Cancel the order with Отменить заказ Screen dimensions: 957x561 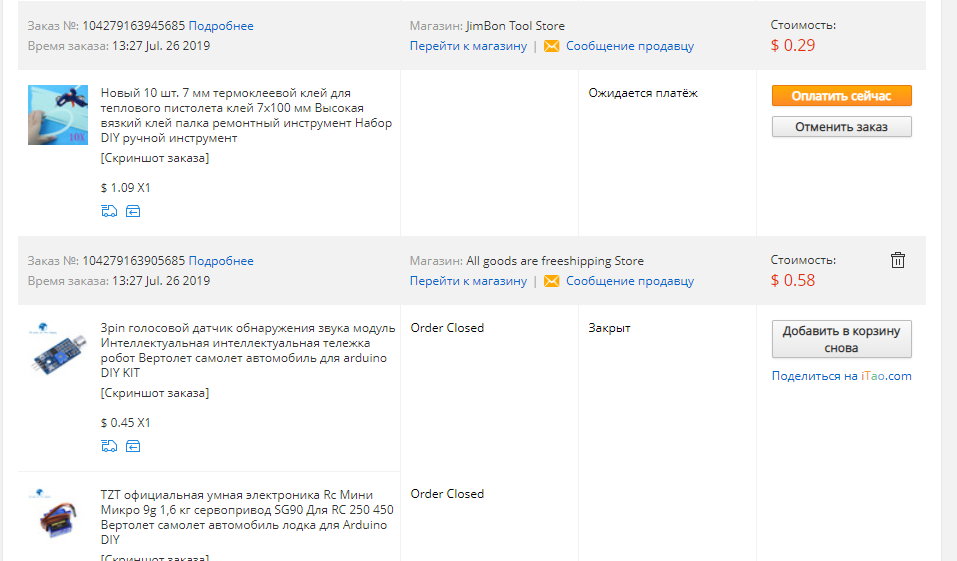pyautogui.click(x=842, y=127)
